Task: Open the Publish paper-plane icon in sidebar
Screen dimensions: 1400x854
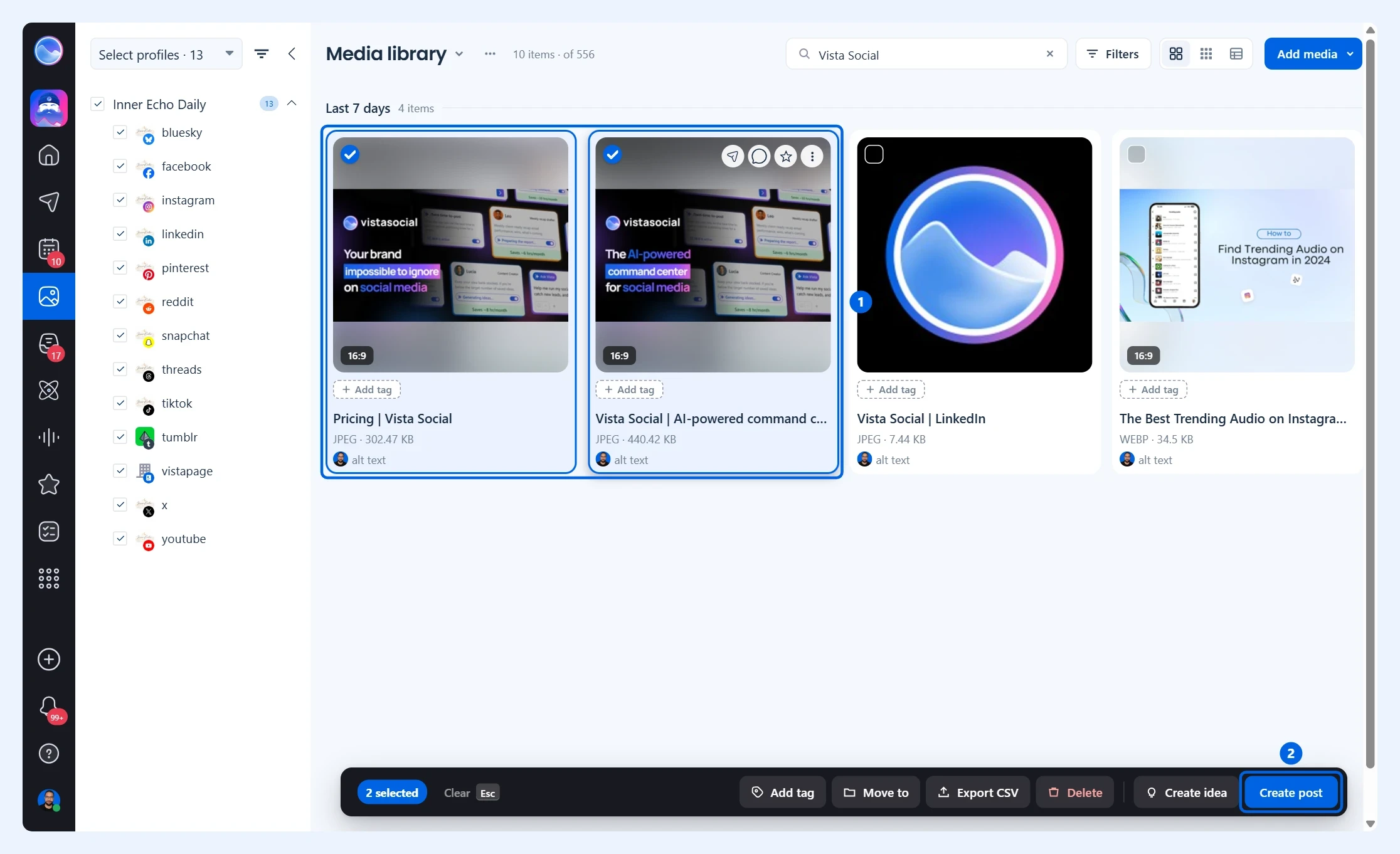Action: [49, 201]
